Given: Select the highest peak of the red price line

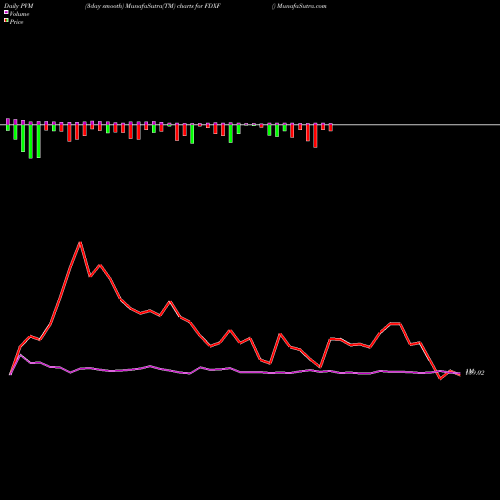Looking at the screenshot, I should (x=80, y=243).
